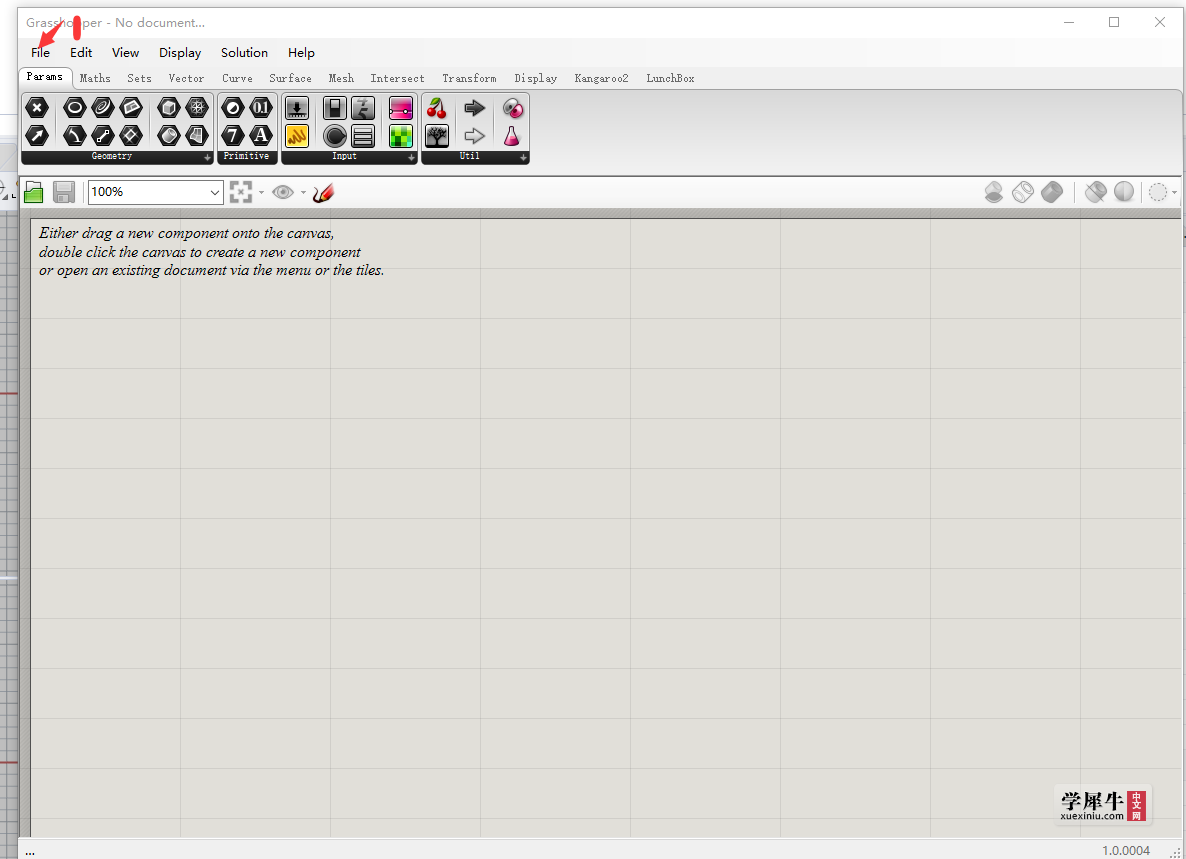
Task: Click the dotted circle mesh quality icon
Action: pyautogui.click(x=1158, y=192)
